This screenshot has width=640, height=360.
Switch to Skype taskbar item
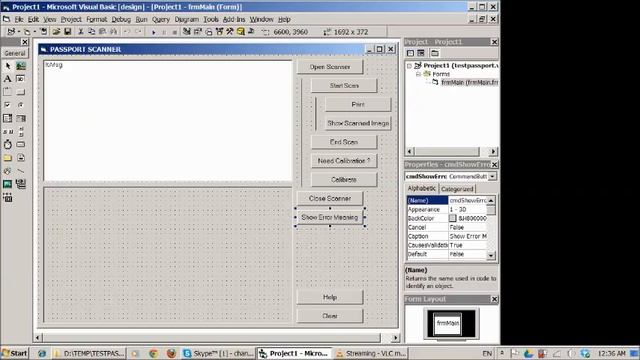219,353
